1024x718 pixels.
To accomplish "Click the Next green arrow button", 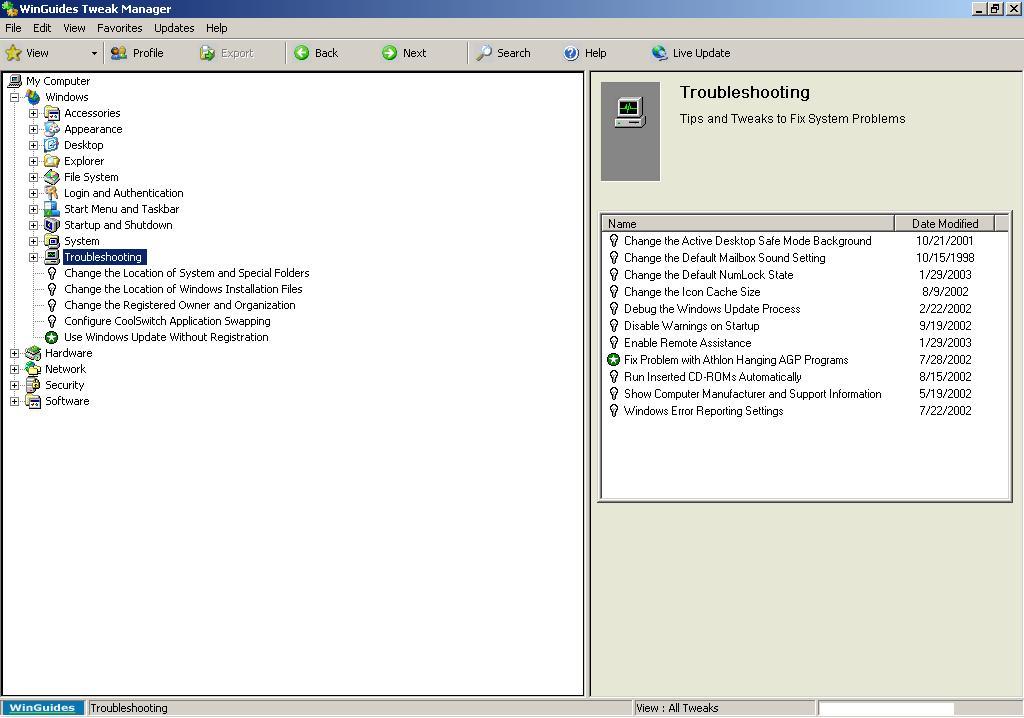I will [x=404, y=53].
